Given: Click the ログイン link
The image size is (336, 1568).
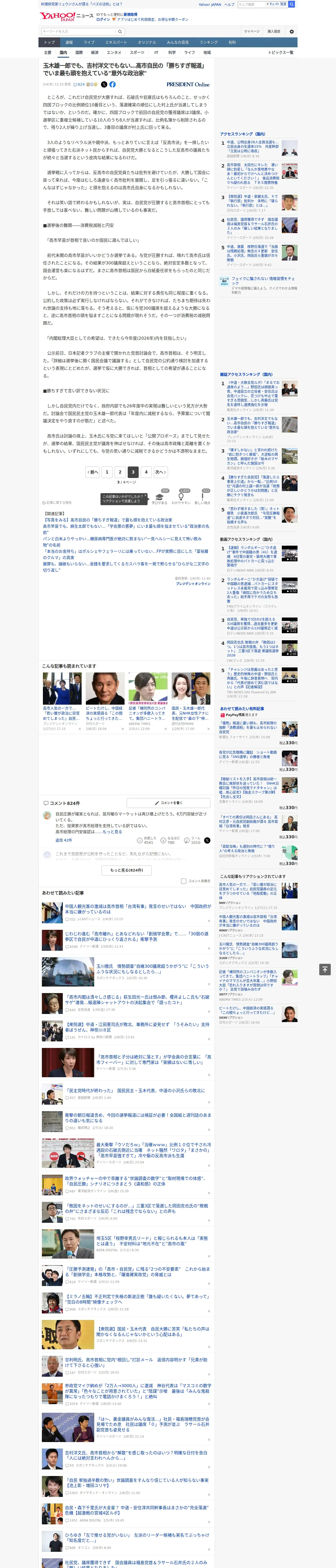Looking at the screenshot, I should [103, 20].
